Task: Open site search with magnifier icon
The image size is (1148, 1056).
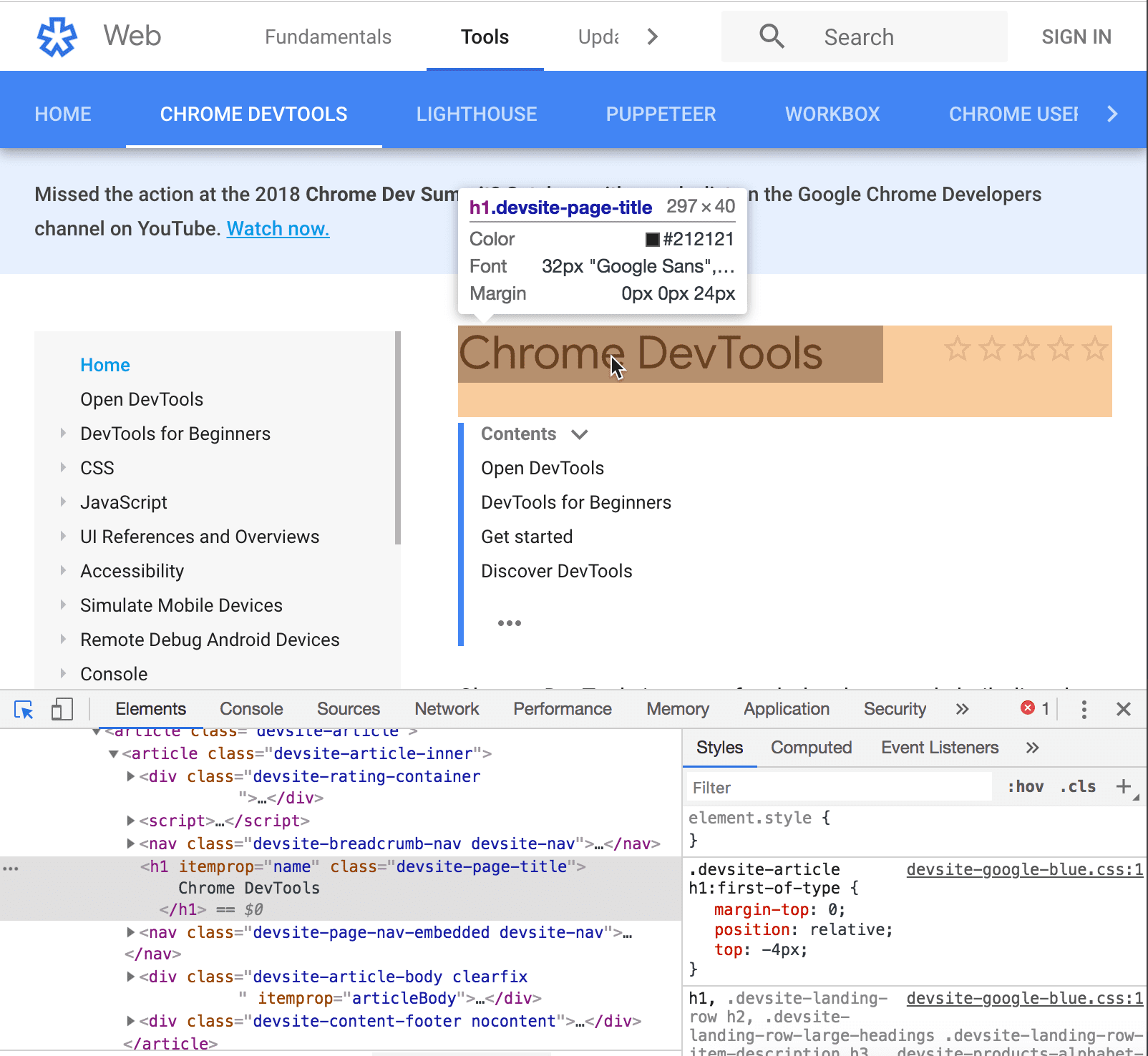Action: click(772, 36)
